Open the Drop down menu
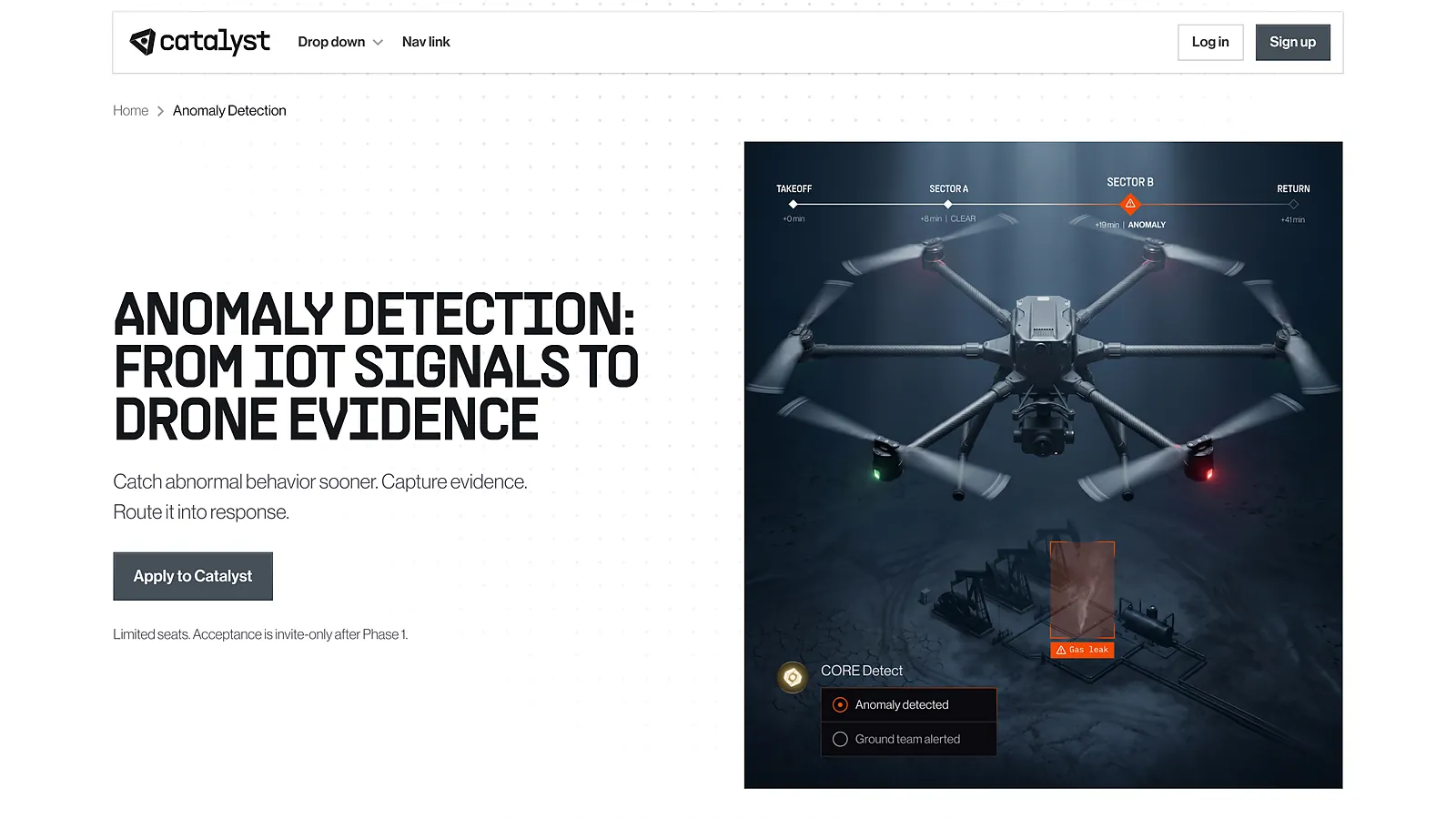This screenshot has width=1456, height=819. tap(340, 42)
